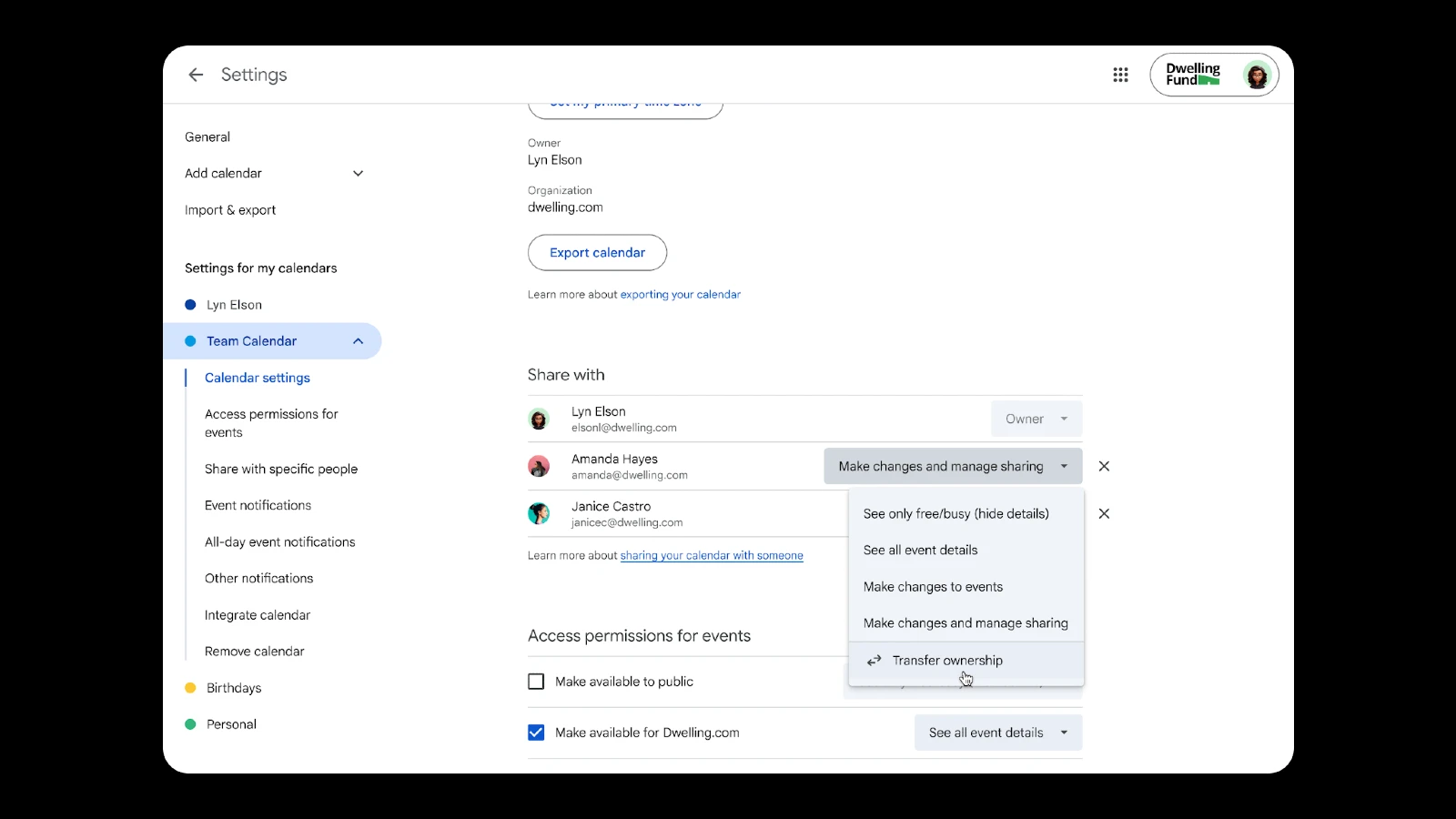The height and width of the screenshot is (819, 1456).
Task: Click Amanda Hayes's profile picture
Action: pos(539,467)
